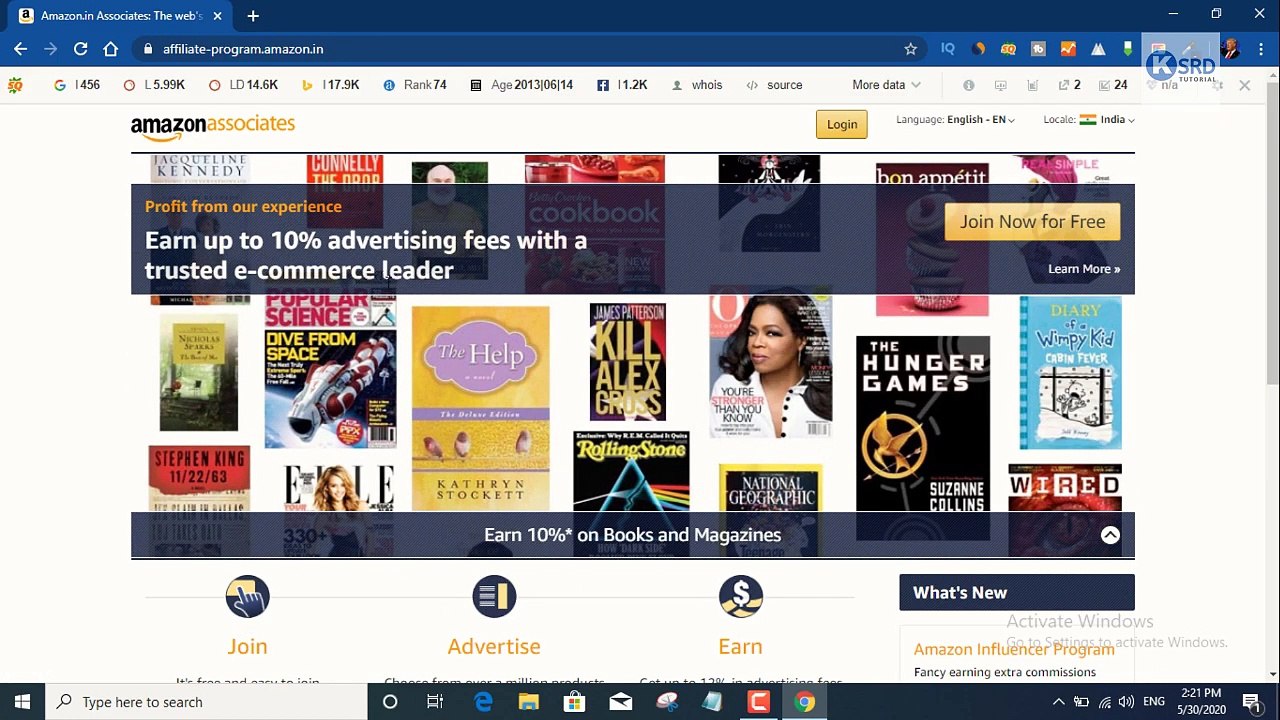Screen dimensions: 1280x720
Task: Click the ENG language tray indicator
Action: coord(1154,702)
